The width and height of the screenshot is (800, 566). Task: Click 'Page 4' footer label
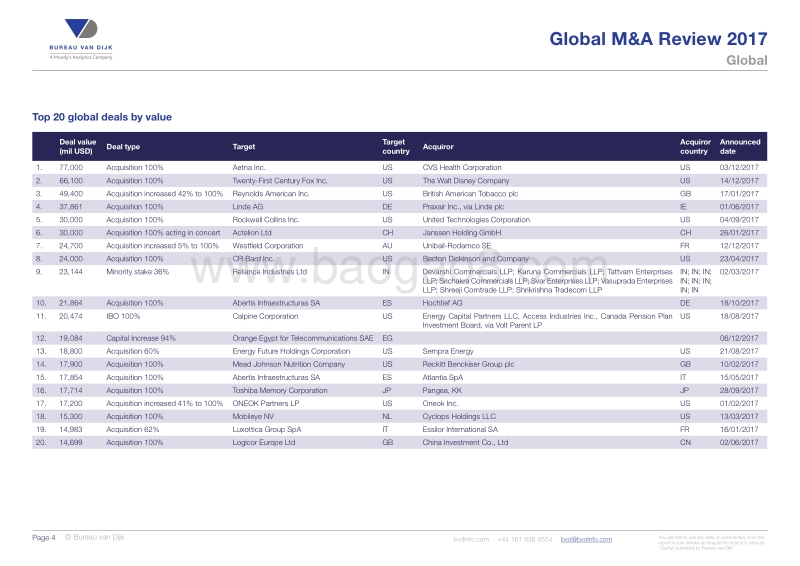[x=44, y=537]
